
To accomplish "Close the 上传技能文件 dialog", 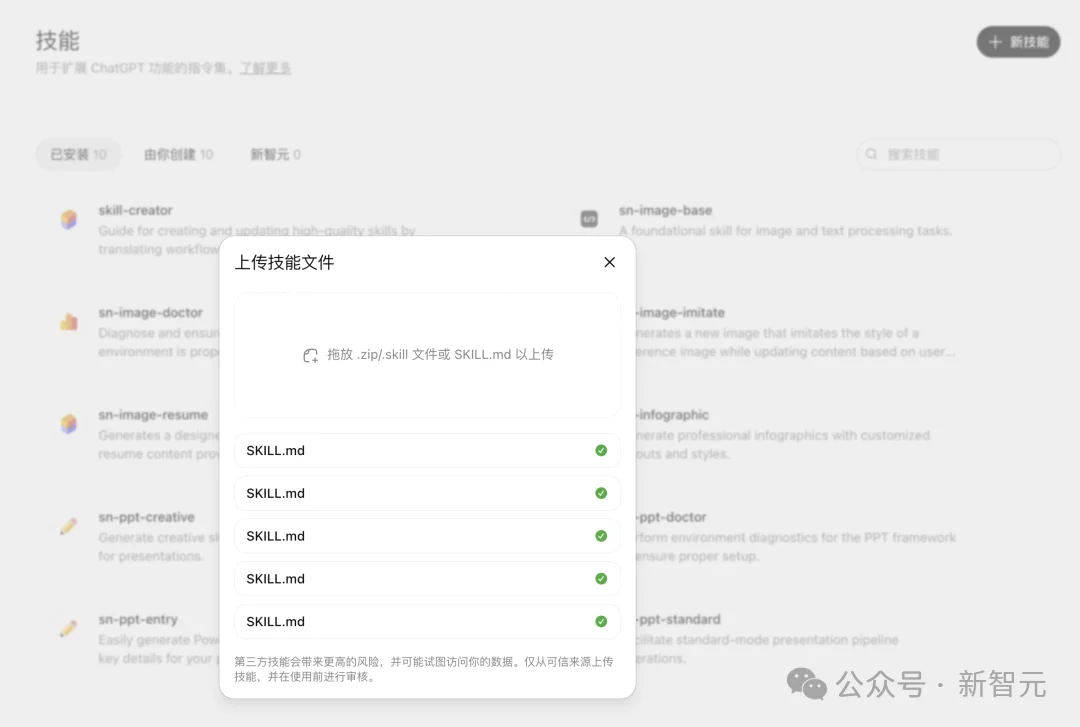I will click(610, 262).
